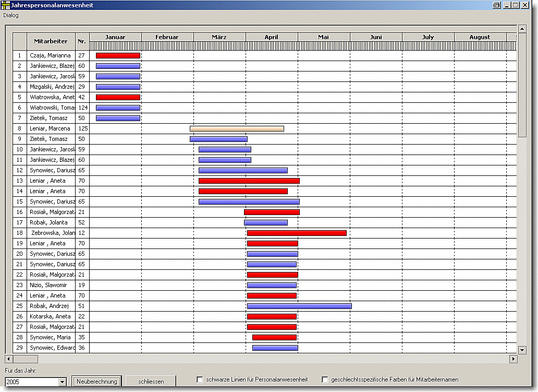Open the Dialog menu

tap(11, 15)
